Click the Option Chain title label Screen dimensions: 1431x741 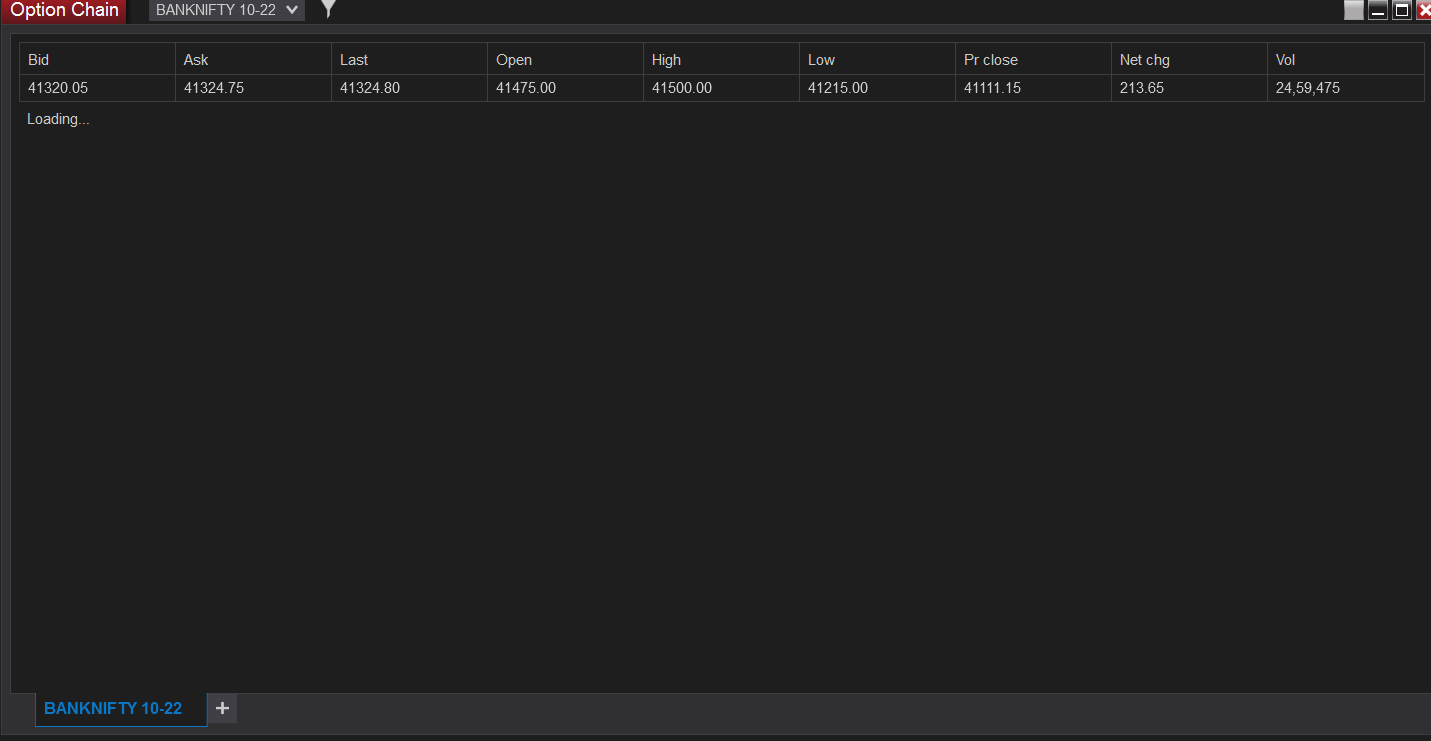pos(64,10)
